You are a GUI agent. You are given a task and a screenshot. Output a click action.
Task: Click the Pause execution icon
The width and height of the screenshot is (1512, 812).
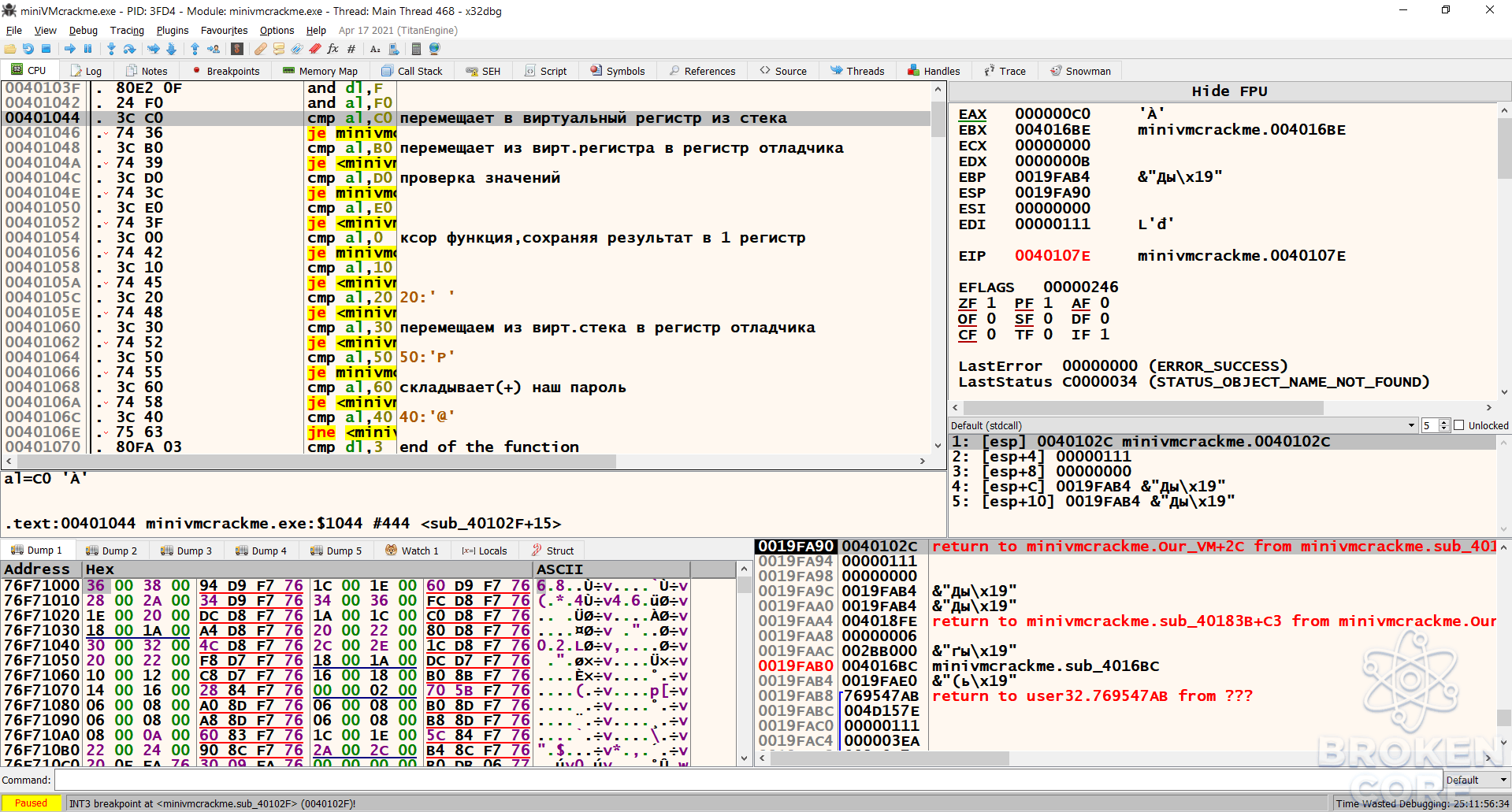pos(88,49)
